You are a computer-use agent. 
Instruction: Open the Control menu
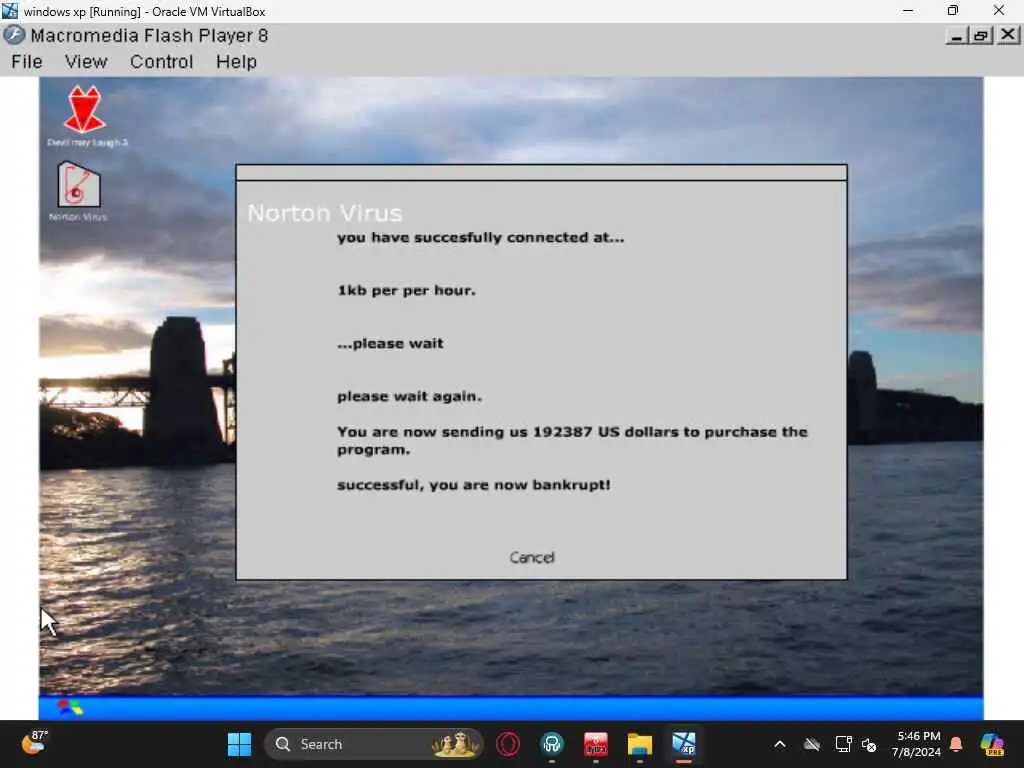click(161, 61)
